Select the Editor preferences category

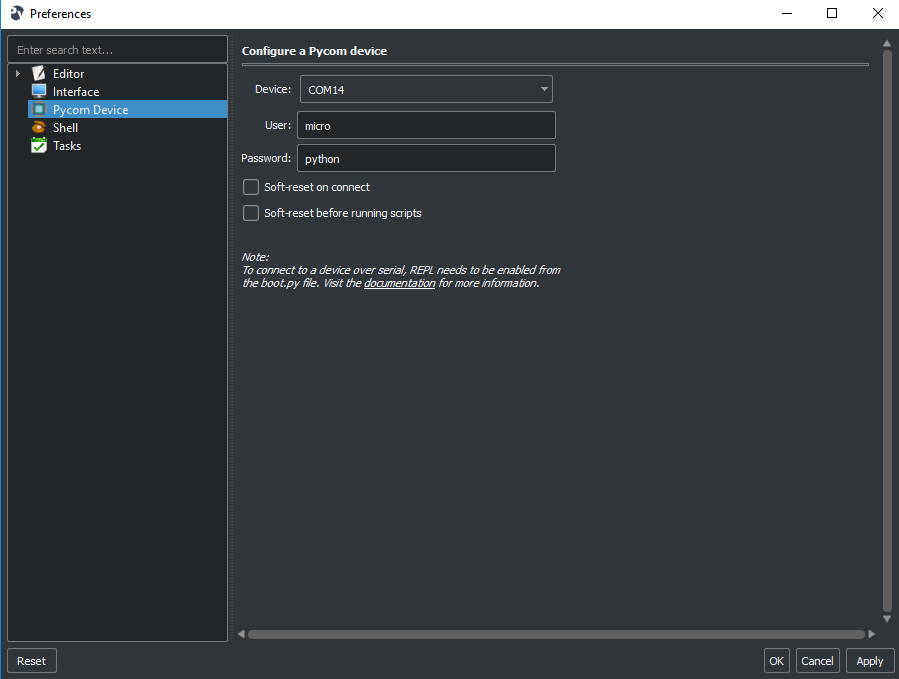68,73
